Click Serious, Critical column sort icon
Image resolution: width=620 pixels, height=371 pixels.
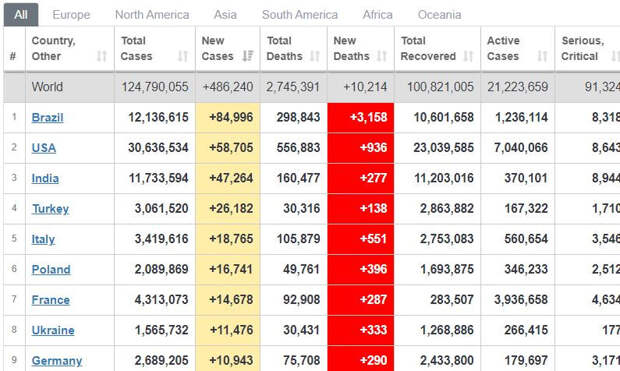(615, 56)
